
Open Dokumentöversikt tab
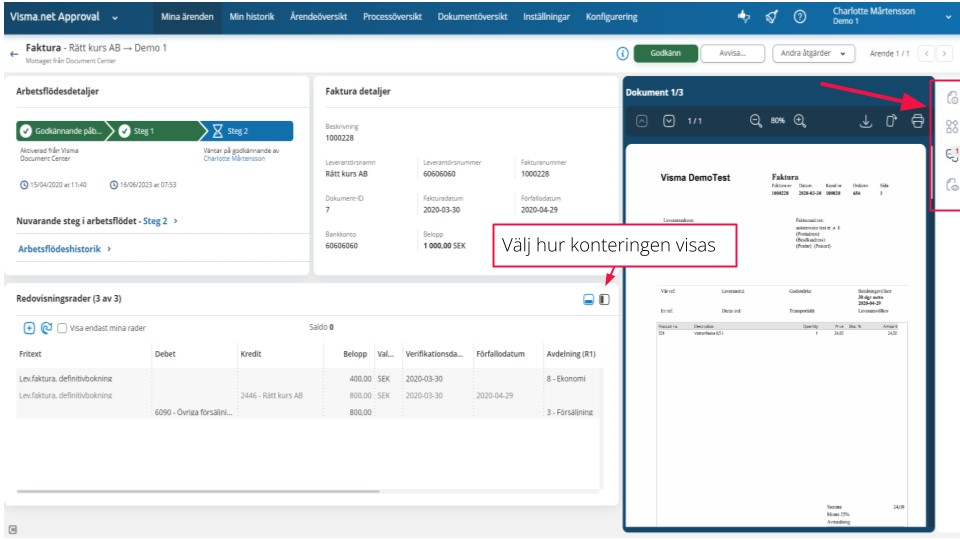tap(472, 17)
